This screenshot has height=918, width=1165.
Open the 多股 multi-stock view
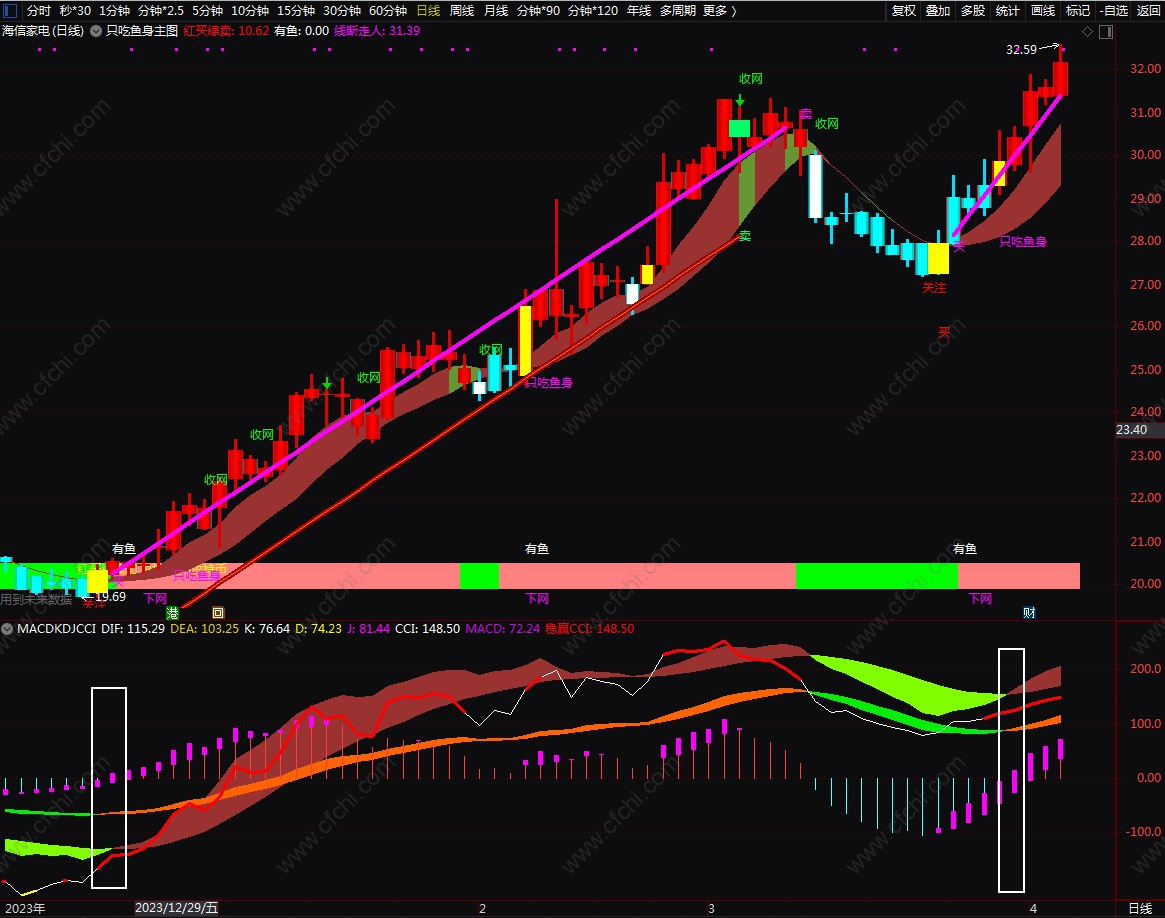tap(971, 11)
